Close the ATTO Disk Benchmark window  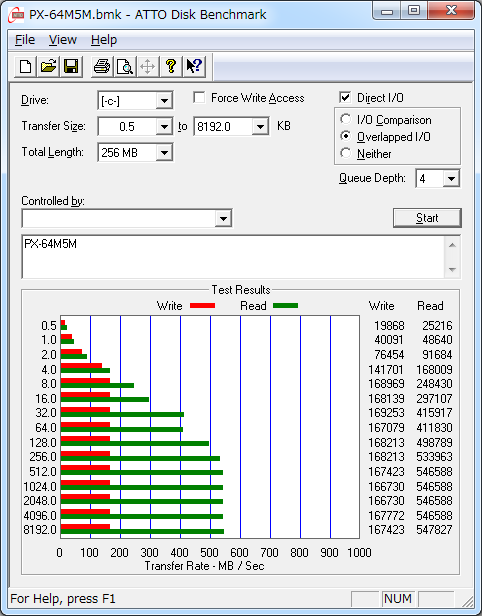(451, 11)
